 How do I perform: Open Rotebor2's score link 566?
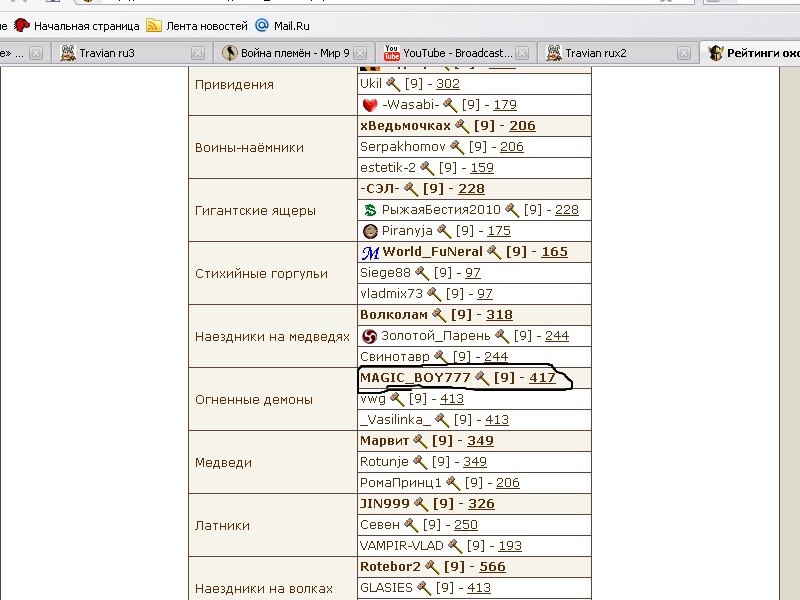coord(492,567)
